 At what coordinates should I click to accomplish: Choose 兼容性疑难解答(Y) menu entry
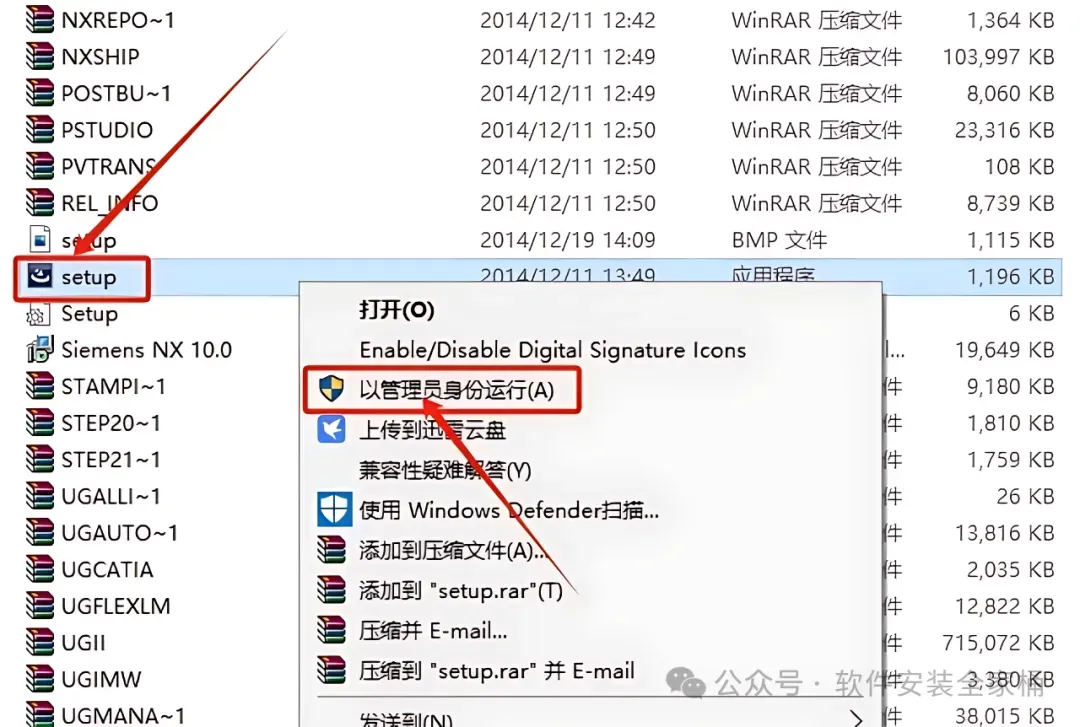click(x=445, y=471)
